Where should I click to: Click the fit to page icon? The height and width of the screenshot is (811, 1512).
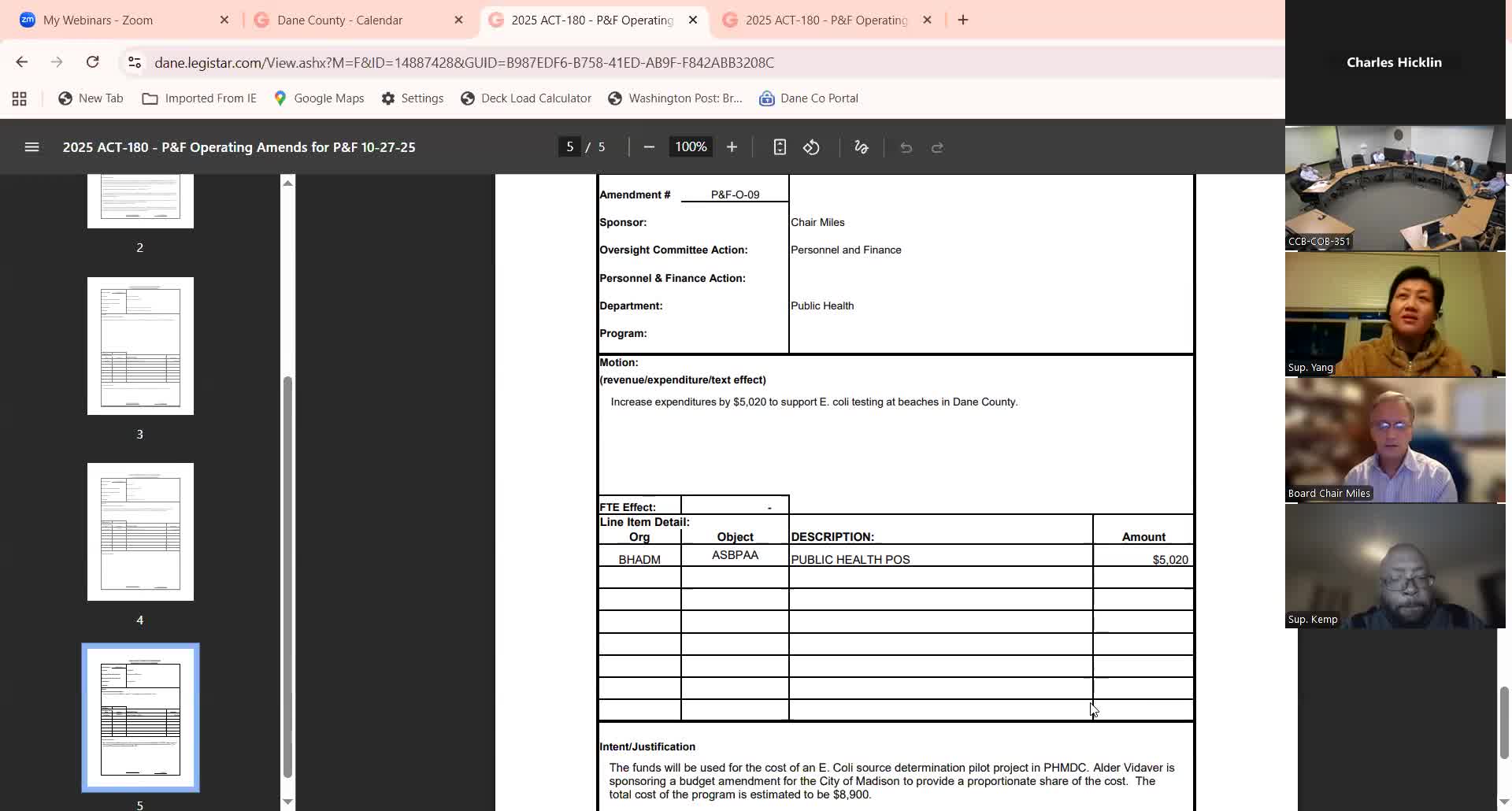click(x=780, y=147)
